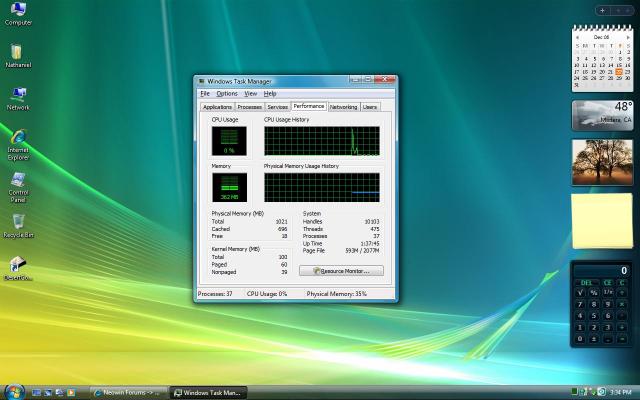Click the green CPU meter tray icon
The height and width of the screenshot is (400, 640).
click(x=574, y=392)
